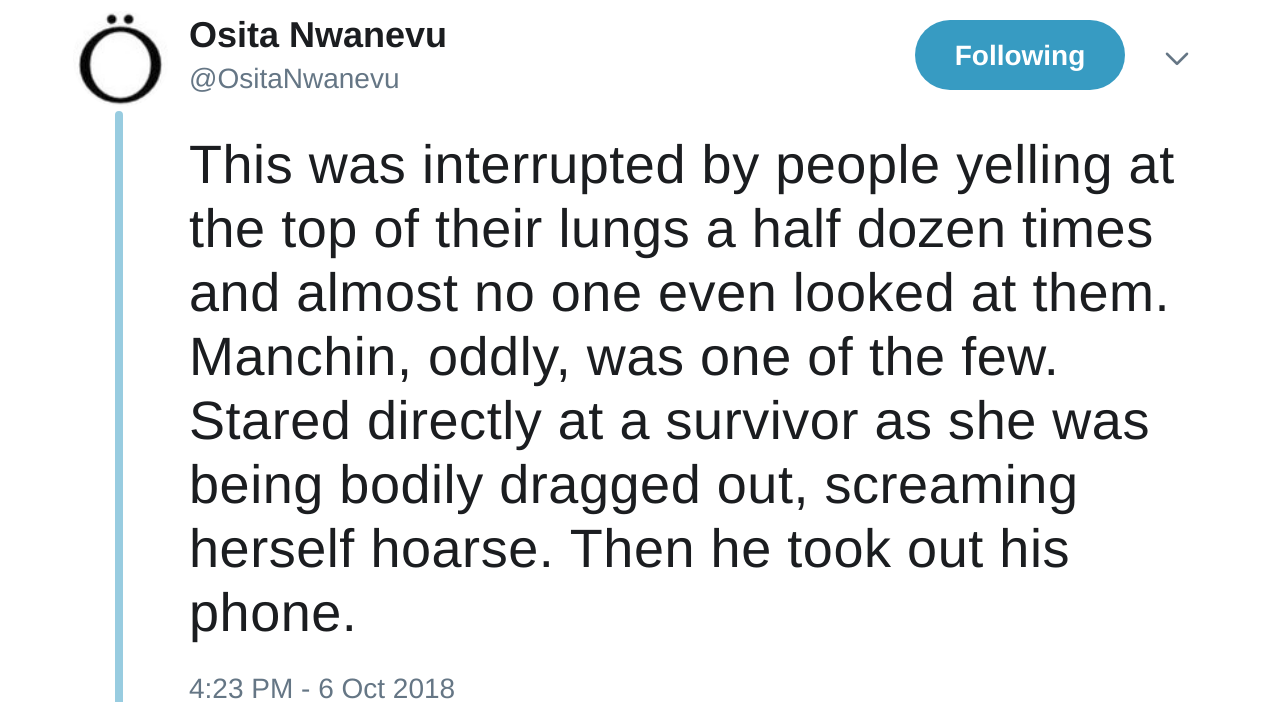Click the word "oddly," after Manchin
The height and width of the screenshot is (702, 1268).
click(x=499, y=357)
